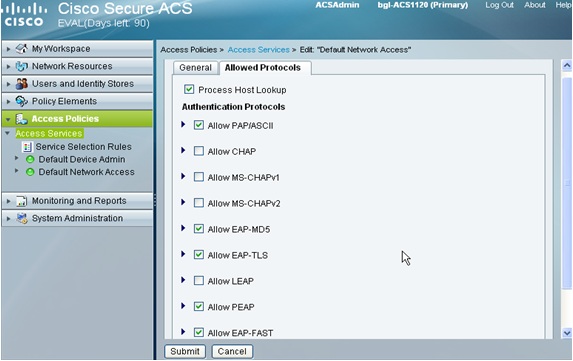Open Default Network Access in the tree
Screen dimensions: 573x361
[x=87, y=172]
